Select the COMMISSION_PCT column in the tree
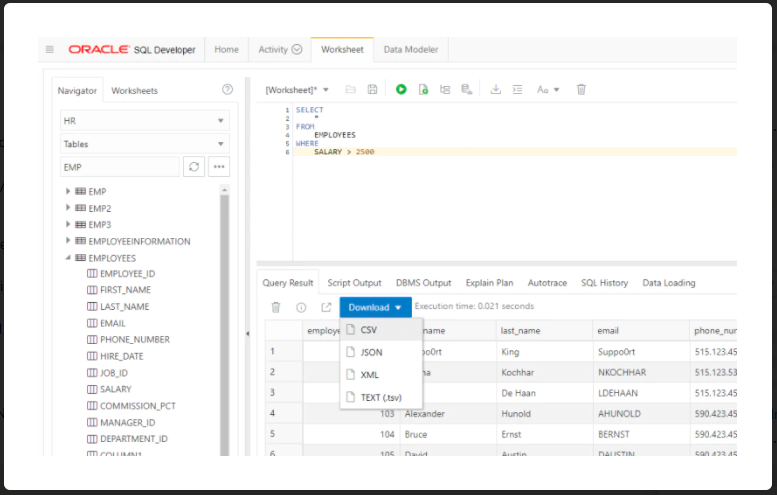This screenshot has width=777, height=495. coord(138,406)
